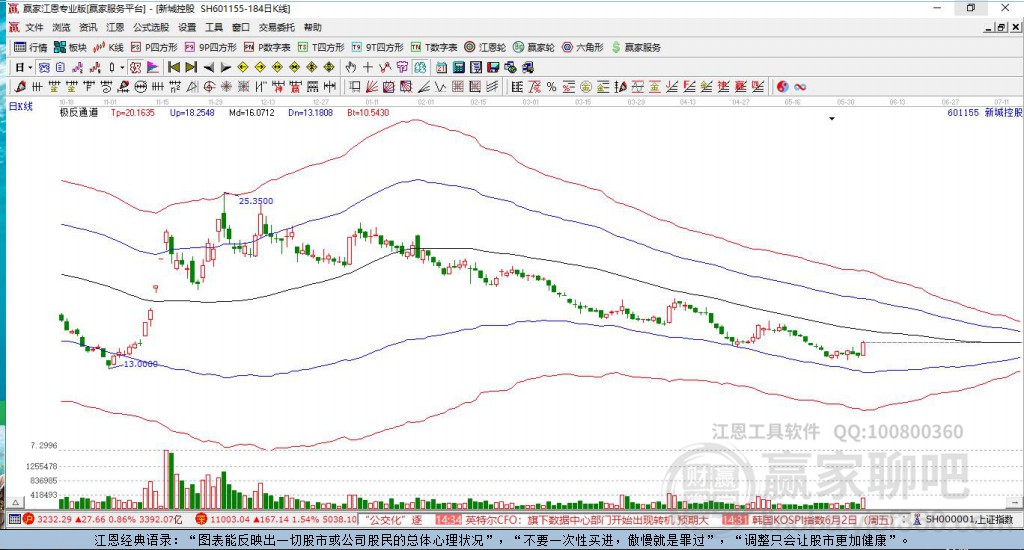Click SH000001 上证指数 in status bar
1024x550 pixels.
(x=969, y=520)
